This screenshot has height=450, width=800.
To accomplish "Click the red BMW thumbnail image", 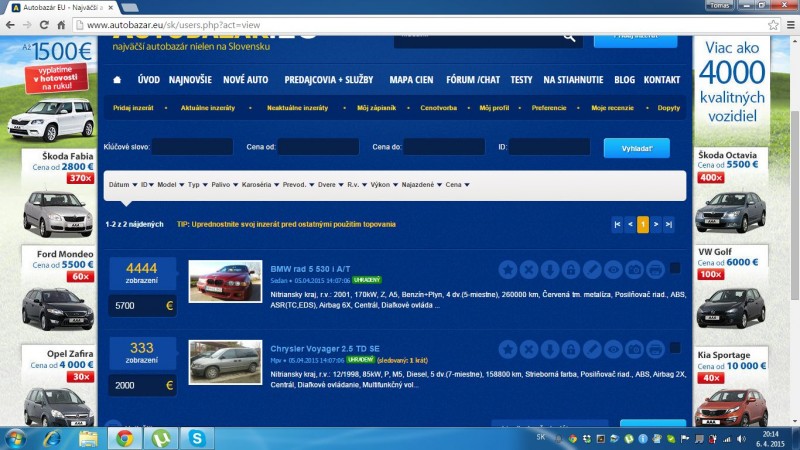I will pos(226,281).
